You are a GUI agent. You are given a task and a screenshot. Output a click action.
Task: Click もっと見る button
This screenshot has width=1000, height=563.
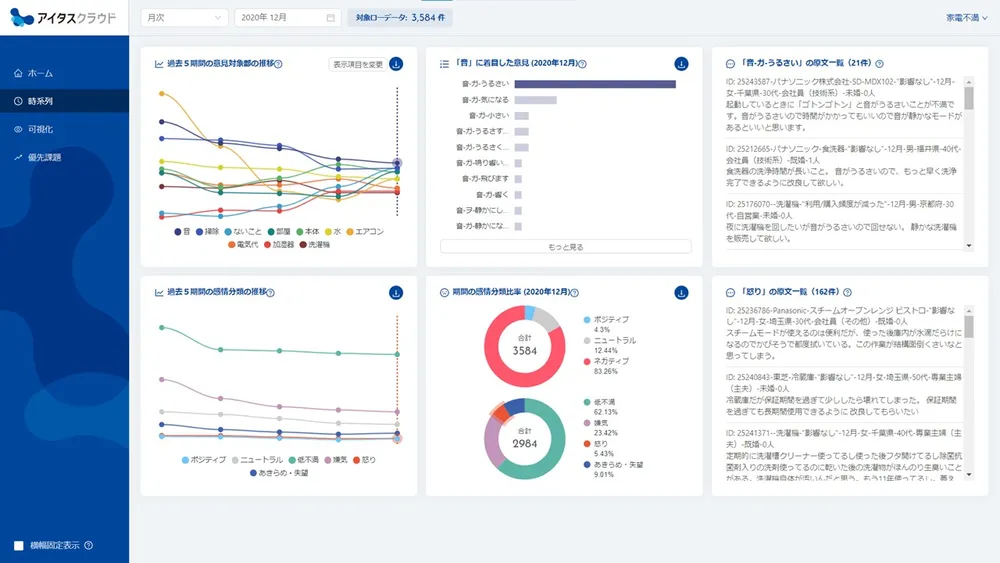(566, 247)
